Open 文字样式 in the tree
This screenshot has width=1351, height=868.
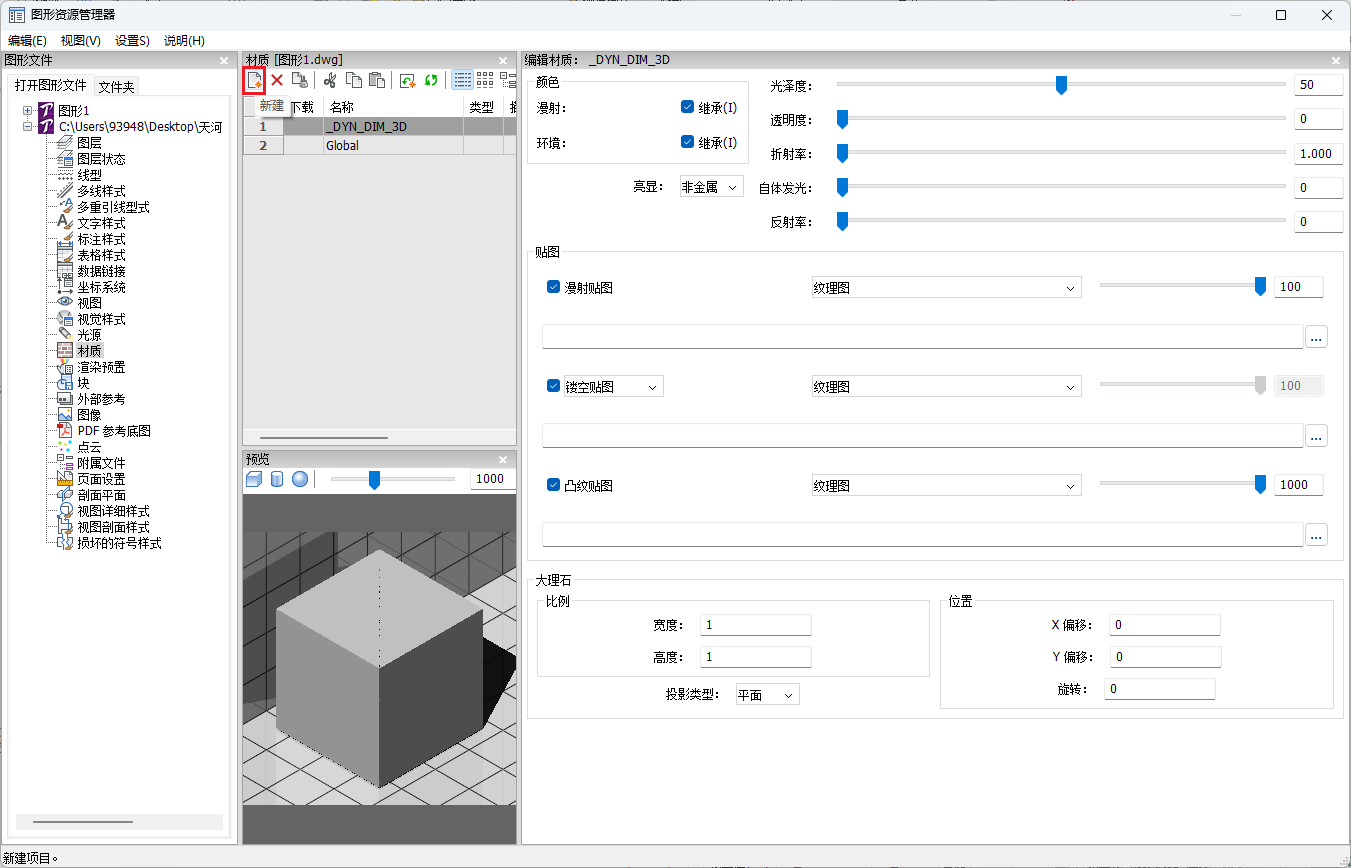(101, 223)
